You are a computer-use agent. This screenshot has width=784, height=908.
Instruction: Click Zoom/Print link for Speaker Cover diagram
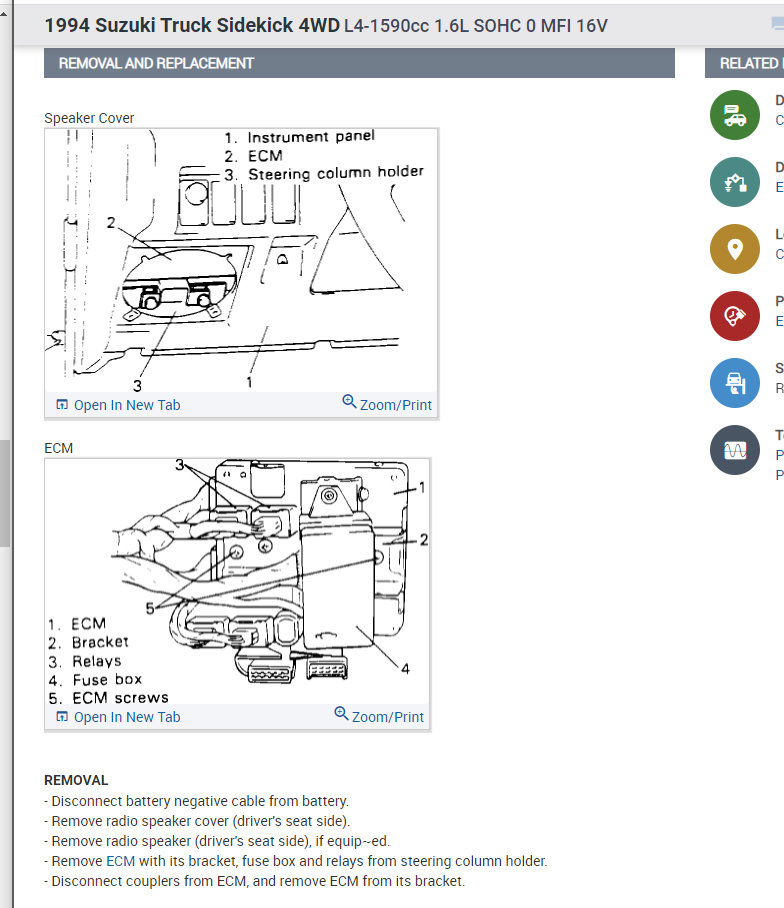(395, 405)
